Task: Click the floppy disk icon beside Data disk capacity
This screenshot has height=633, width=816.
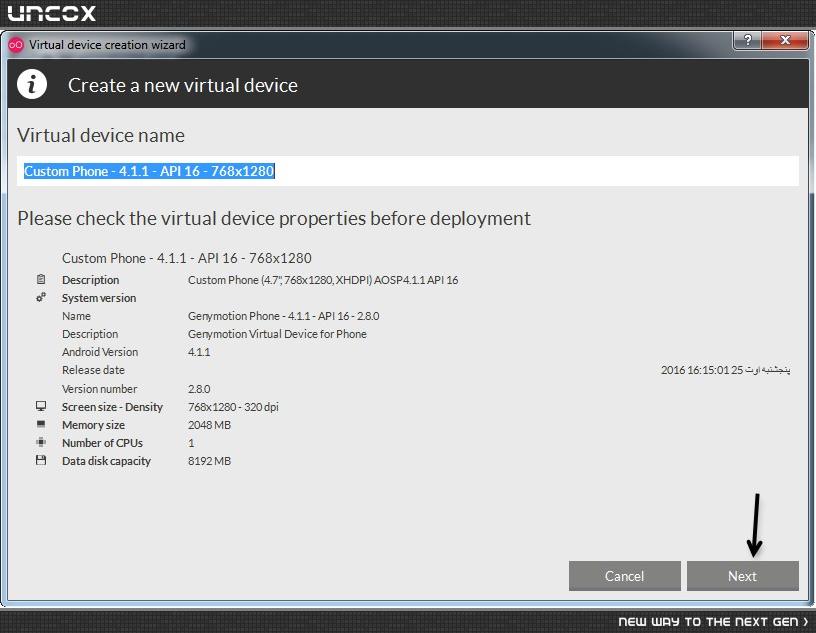Action: 41,460
